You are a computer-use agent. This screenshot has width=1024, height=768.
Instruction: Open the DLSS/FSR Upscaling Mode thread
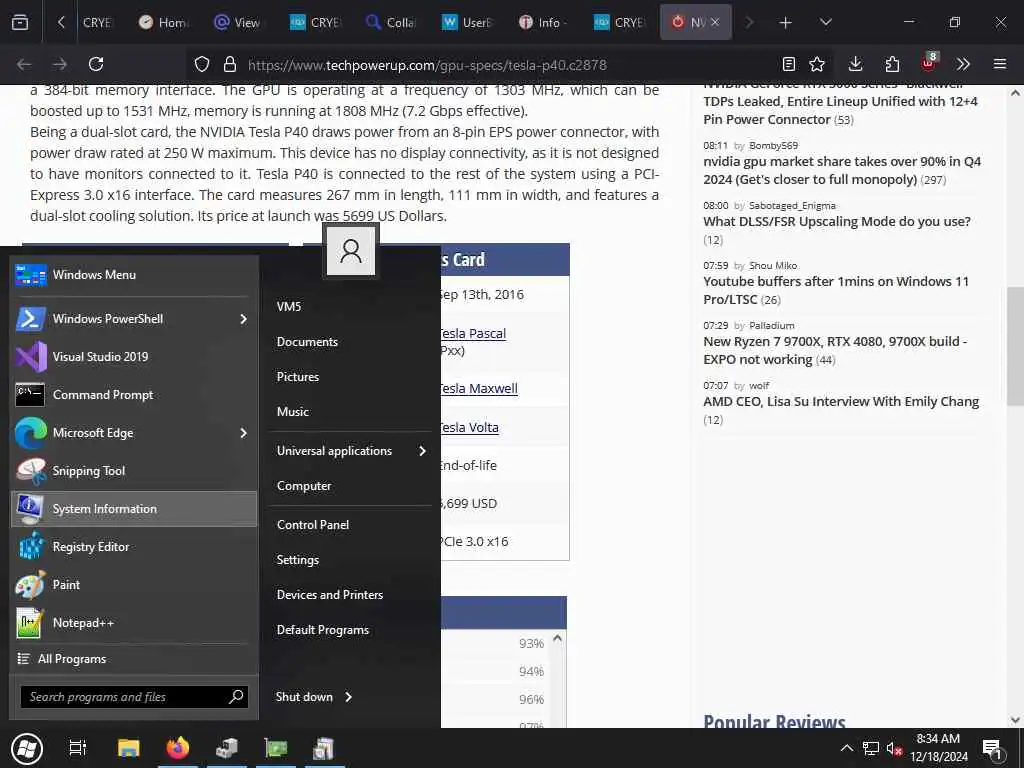point(837,221)
